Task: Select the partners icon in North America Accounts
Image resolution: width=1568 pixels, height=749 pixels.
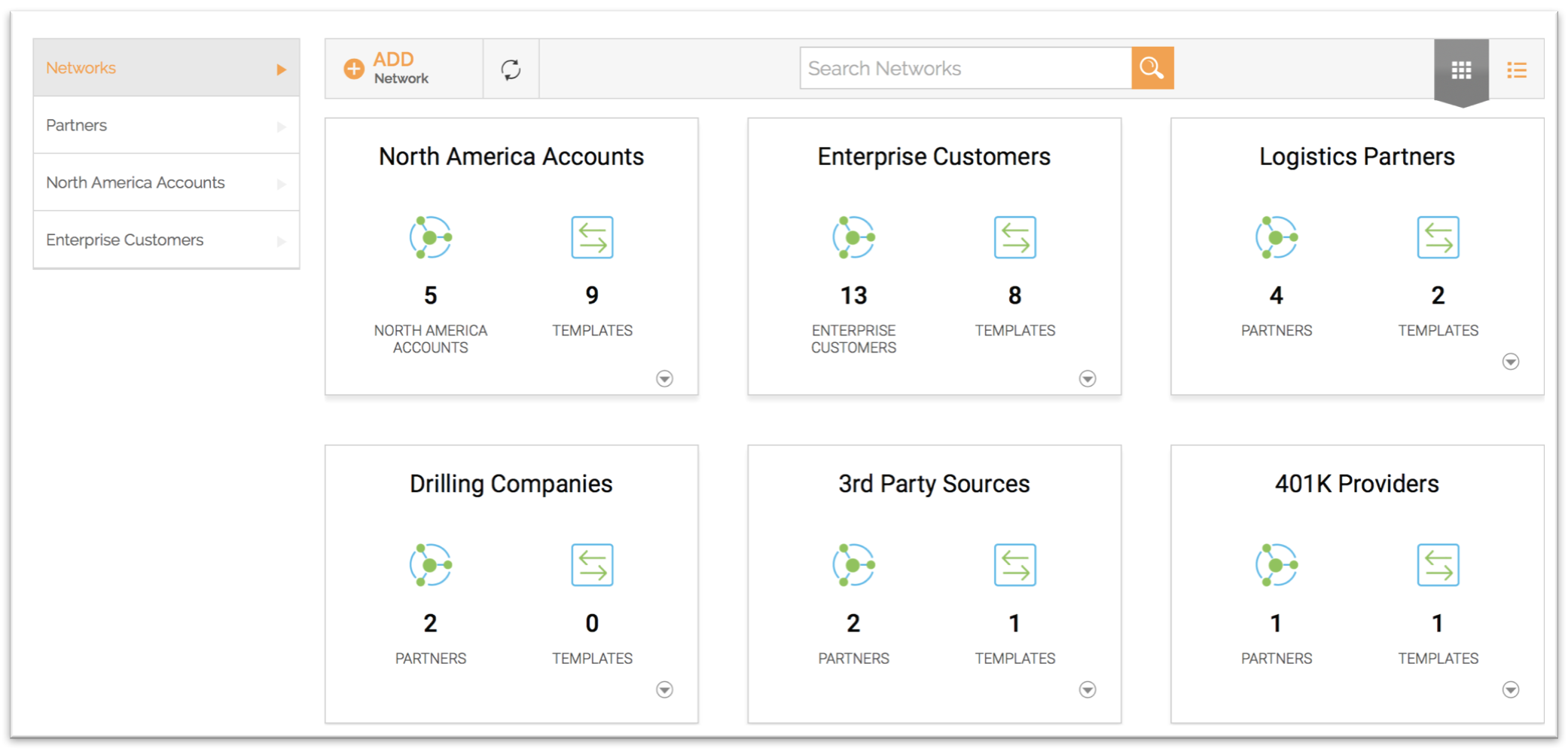Action: 430,237
